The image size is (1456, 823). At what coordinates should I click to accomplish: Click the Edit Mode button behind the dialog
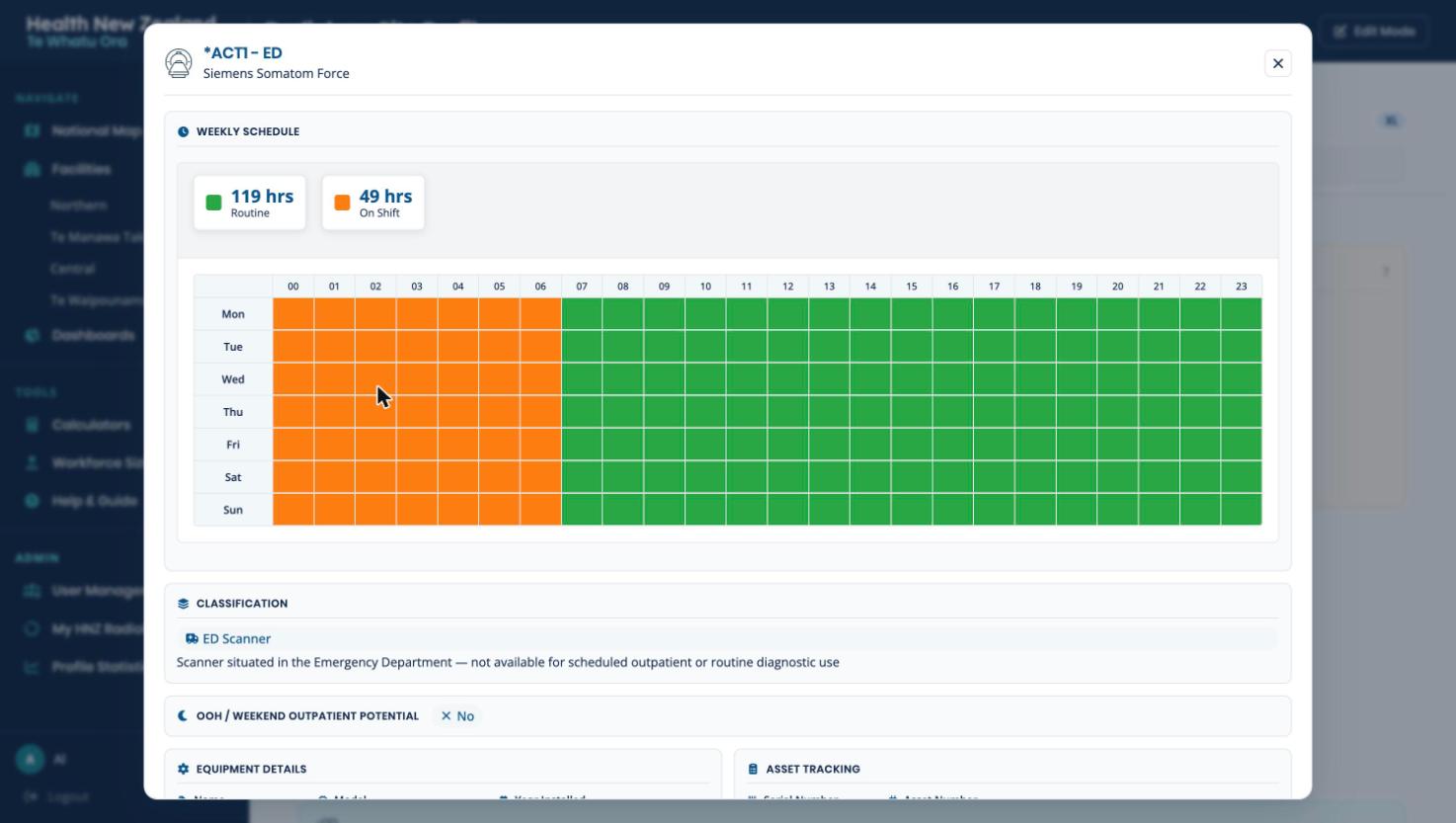pos(1374,32)
